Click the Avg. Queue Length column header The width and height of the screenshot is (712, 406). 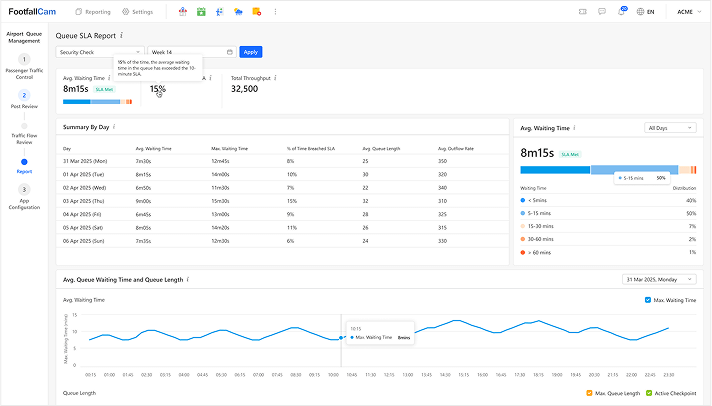(x=381, y=149)
